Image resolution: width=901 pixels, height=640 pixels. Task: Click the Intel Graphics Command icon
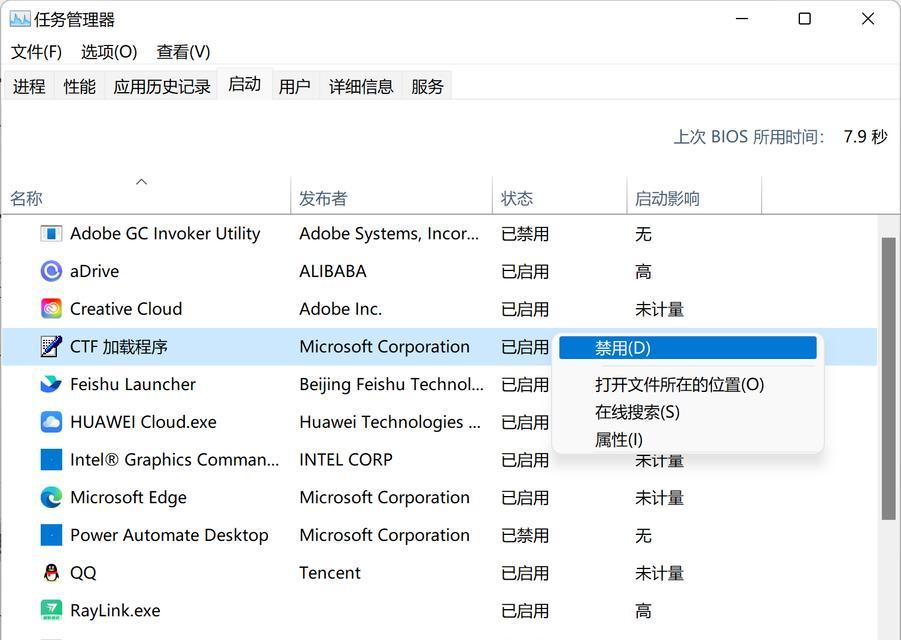51,460
